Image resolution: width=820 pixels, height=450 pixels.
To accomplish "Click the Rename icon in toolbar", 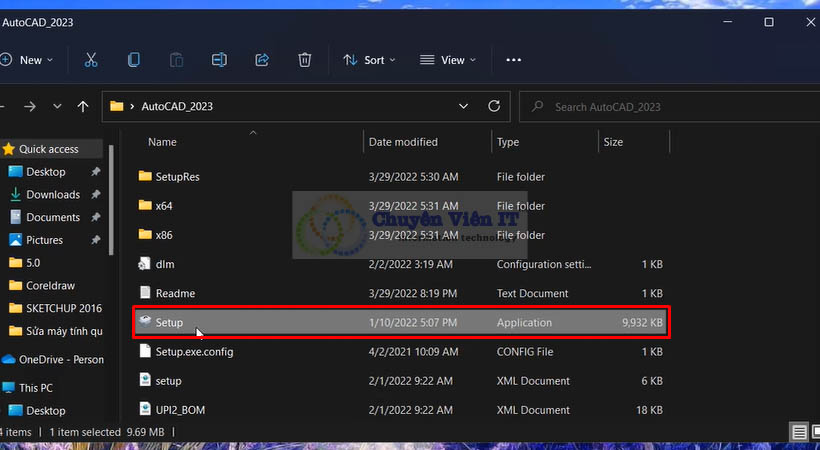I will point(219,60).
